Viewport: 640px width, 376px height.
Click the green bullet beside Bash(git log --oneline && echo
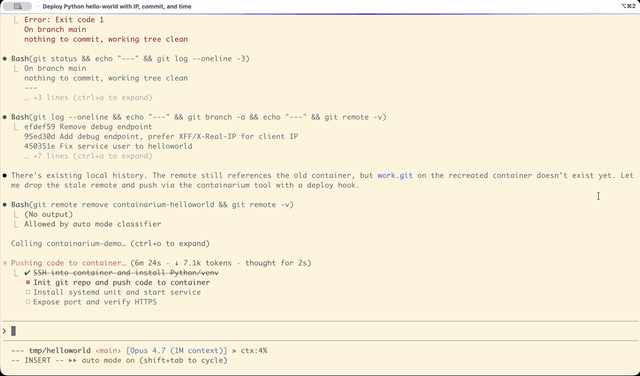[5, 117]
